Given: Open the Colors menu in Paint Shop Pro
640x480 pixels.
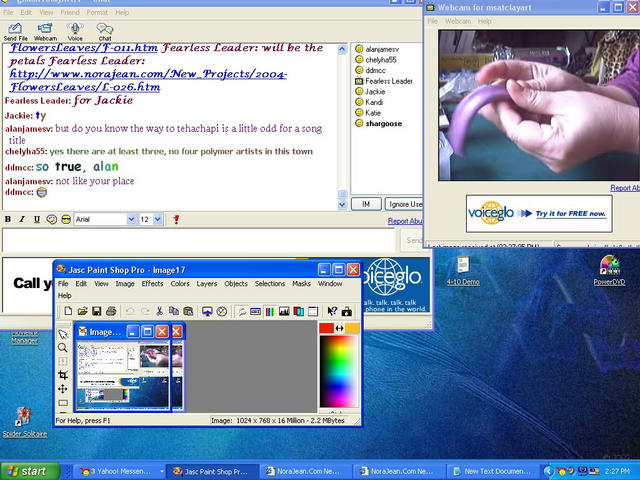Looking at the screenshot, I should coord(180,284).
